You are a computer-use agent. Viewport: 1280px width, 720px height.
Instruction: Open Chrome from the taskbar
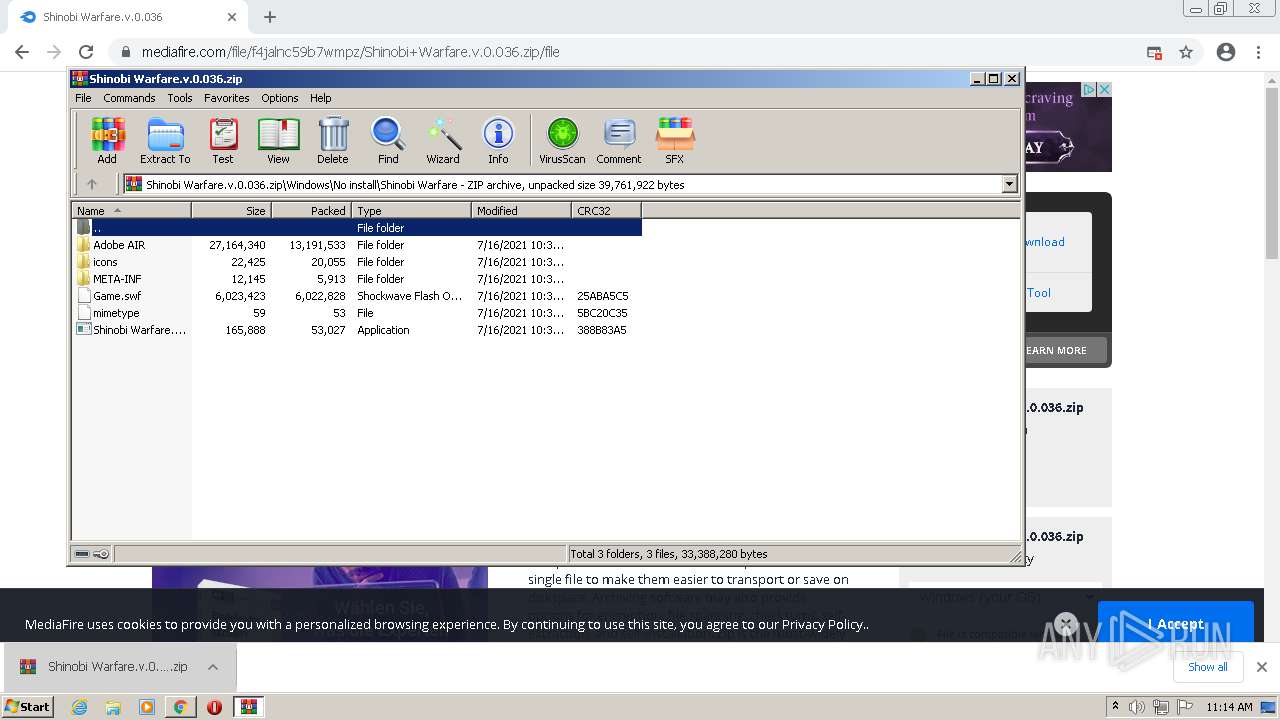pos(180,707)
